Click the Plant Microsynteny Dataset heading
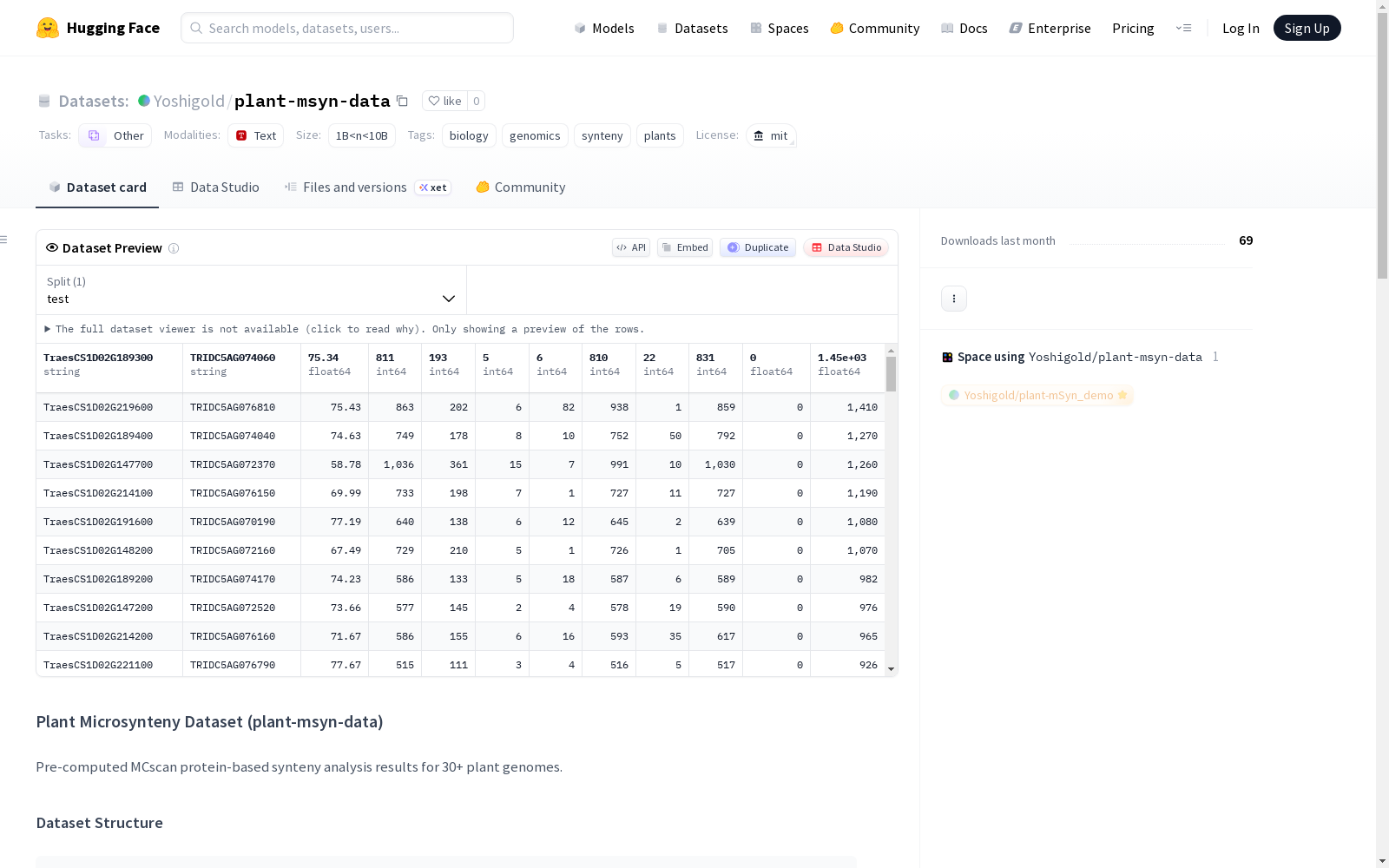 (x=209, y=721)
